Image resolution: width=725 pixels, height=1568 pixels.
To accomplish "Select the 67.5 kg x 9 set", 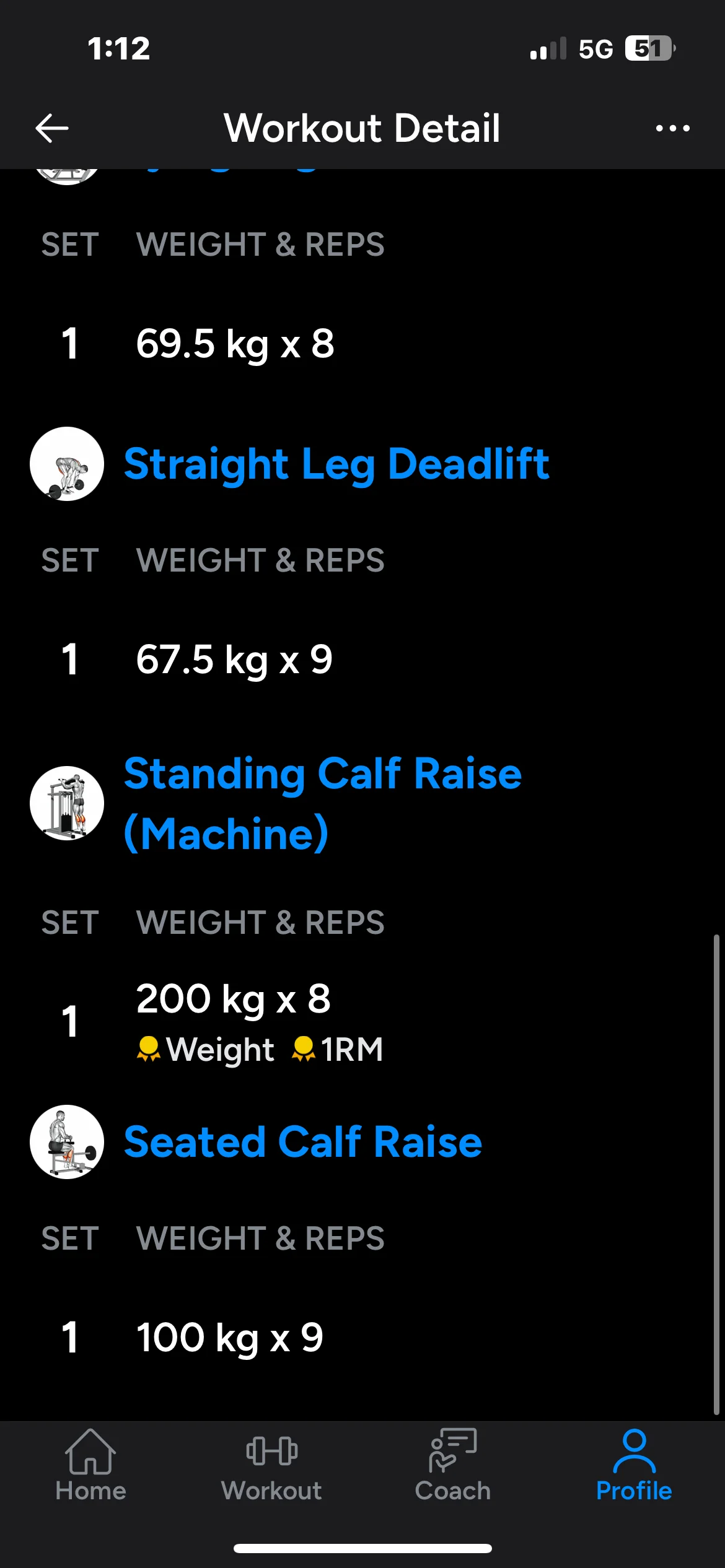I will [234, 660].
